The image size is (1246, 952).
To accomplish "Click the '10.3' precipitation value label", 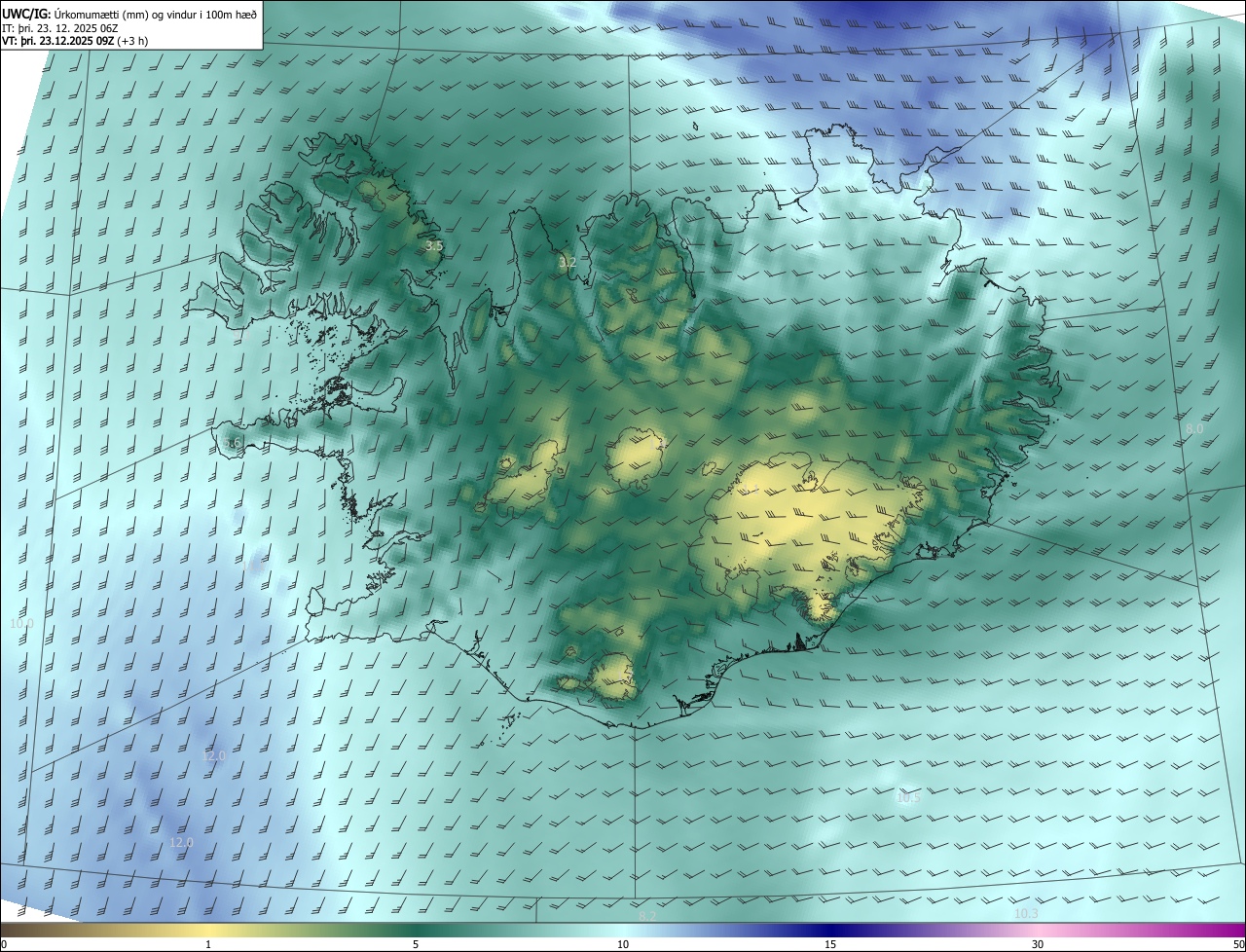I will [x=1026, y=913].
